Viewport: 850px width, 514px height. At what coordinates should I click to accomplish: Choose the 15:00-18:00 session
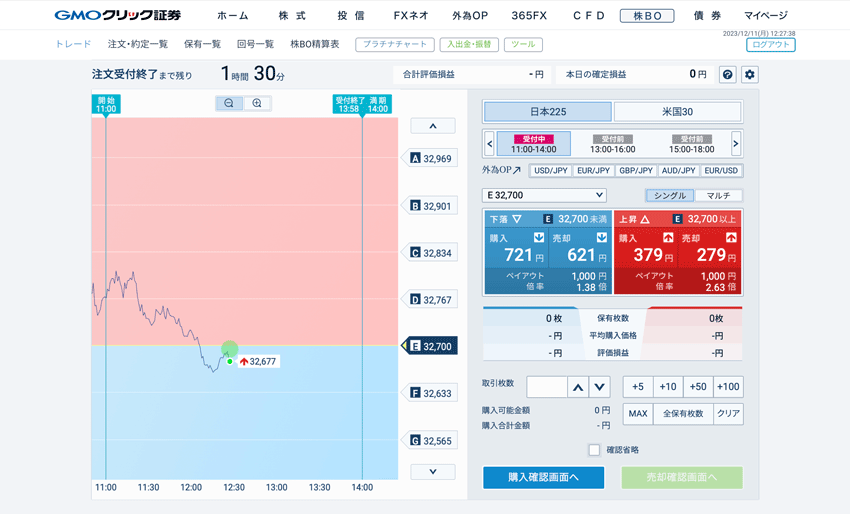[x=692, y=144]
